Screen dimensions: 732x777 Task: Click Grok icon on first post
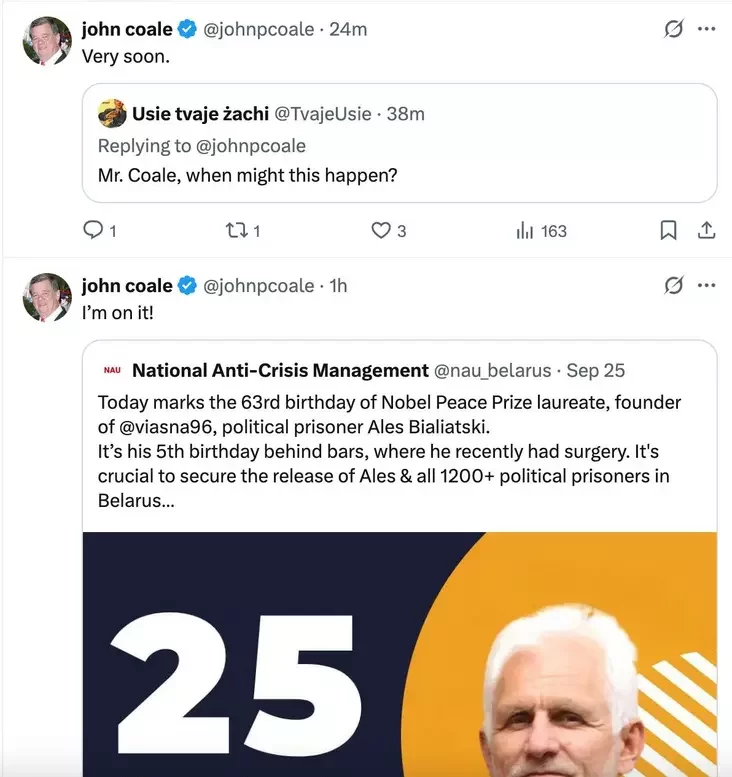click(x=673, y=30)
